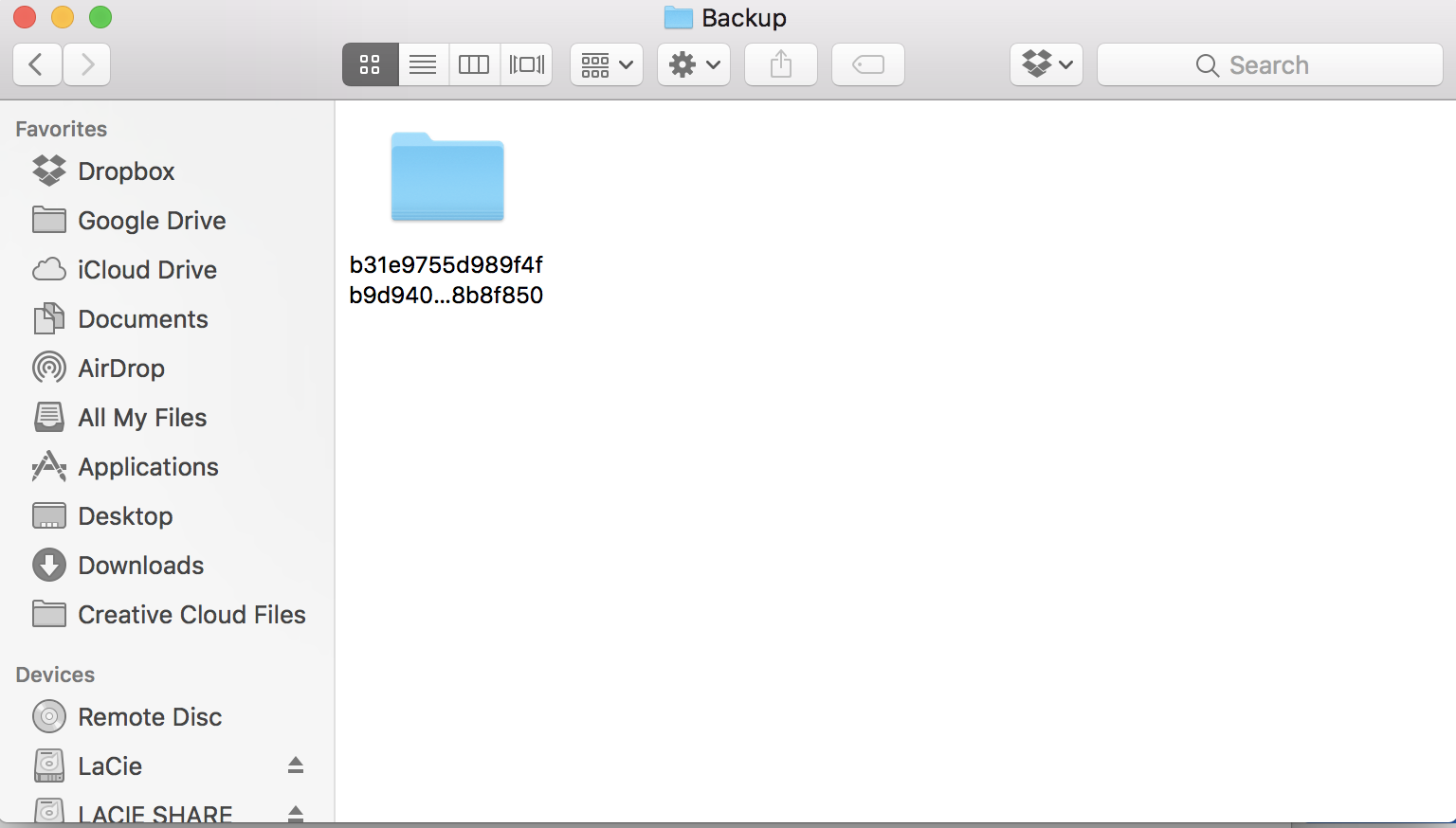Click the Edit Tags icon
The image size is (1456, 828).
[x=867, y=64]
